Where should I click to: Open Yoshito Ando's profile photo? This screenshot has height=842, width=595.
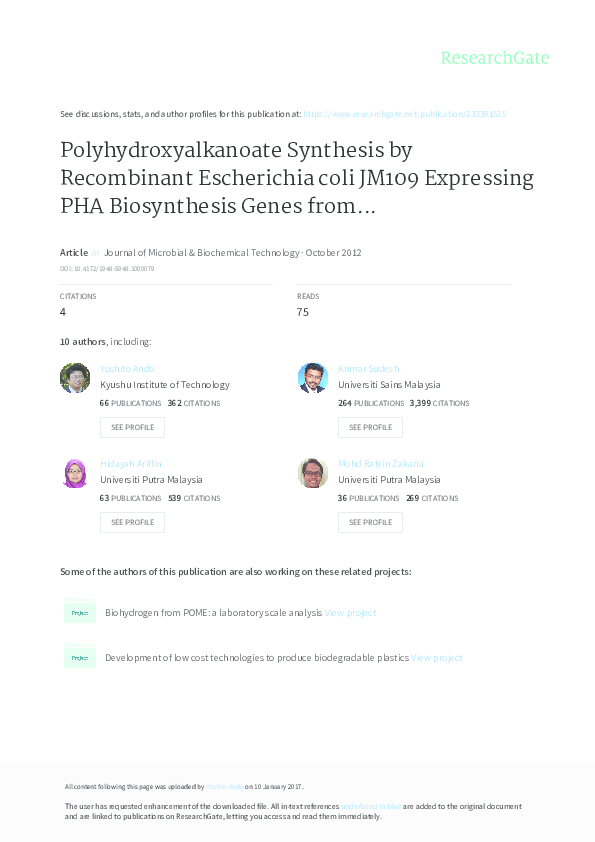[75, 378]
